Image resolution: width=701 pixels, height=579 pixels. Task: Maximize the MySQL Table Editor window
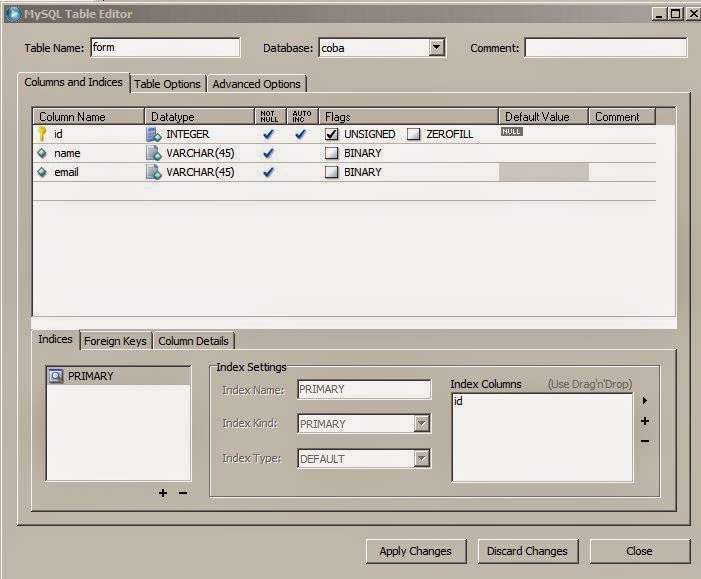coord(676,14)
